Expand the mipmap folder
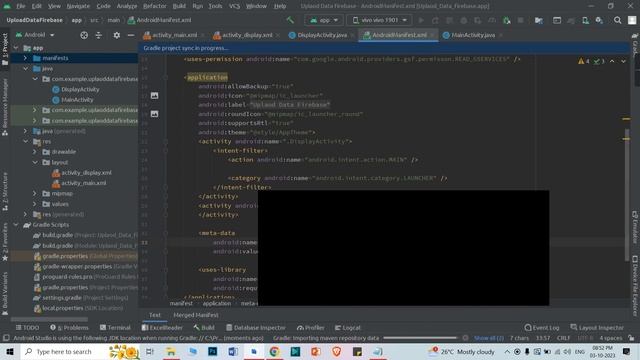The image size is (640, 360). click(35, 193)
